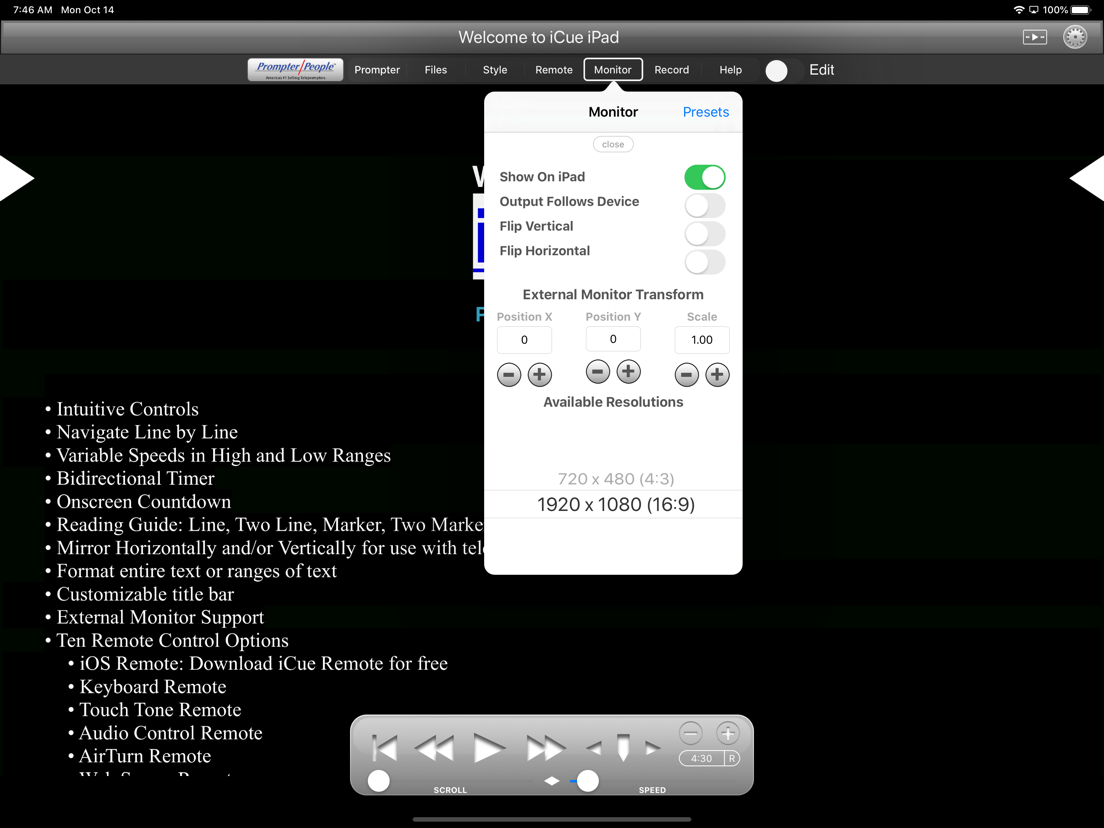Open Presets in Monitor popover

tap(705, 112)
